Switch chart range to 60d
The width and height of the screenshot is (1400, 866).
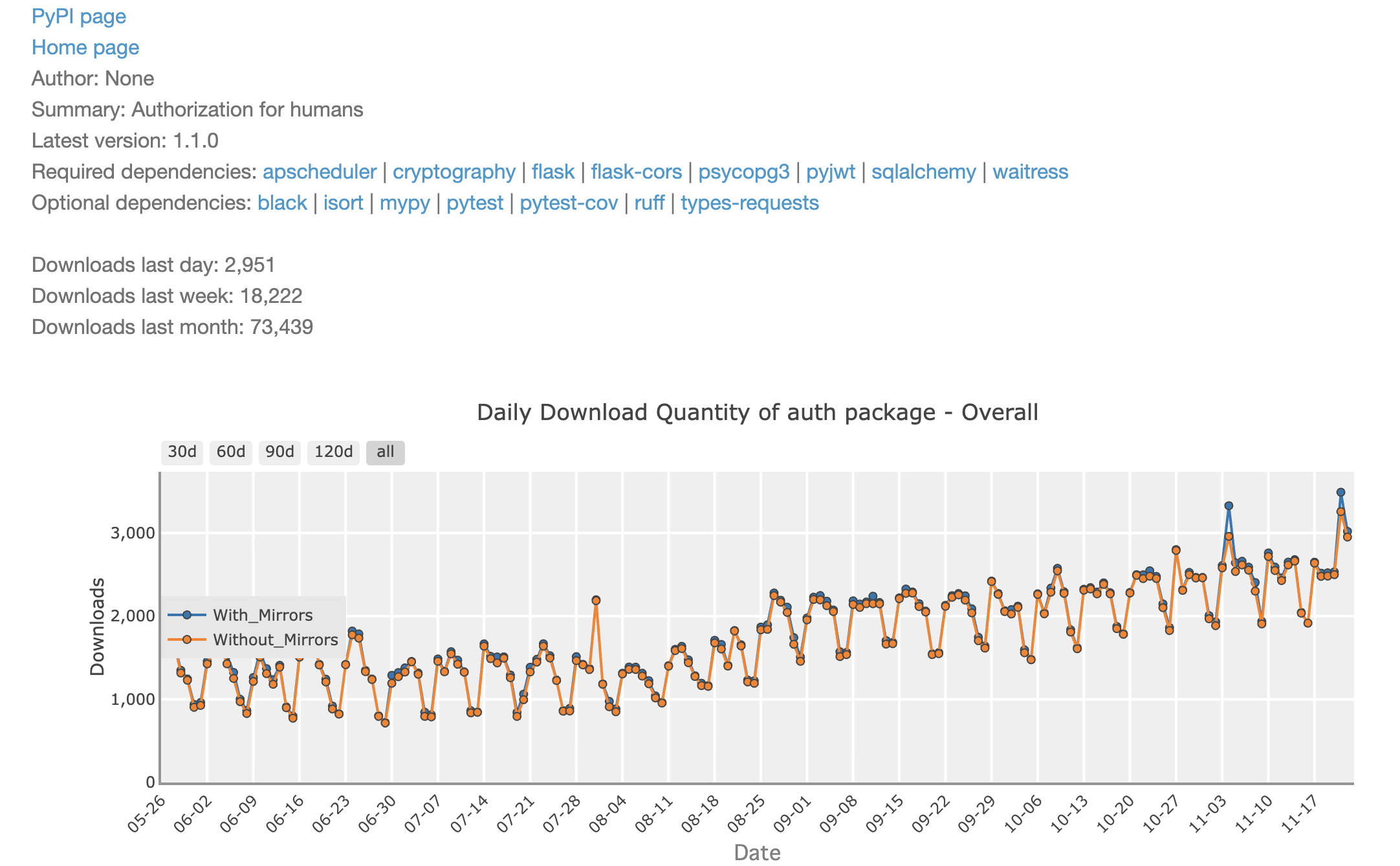pyautogui.click(x=231, y=452)
